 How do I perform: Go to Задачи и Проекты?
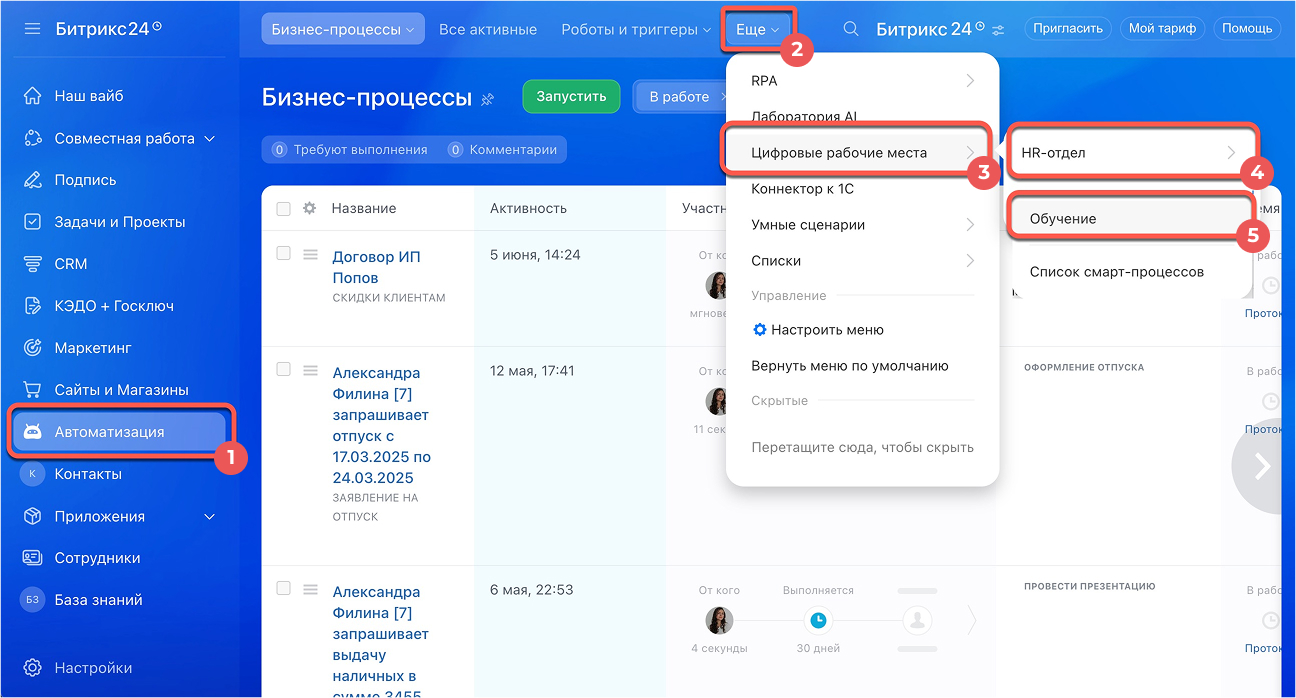tap(120, 222)
